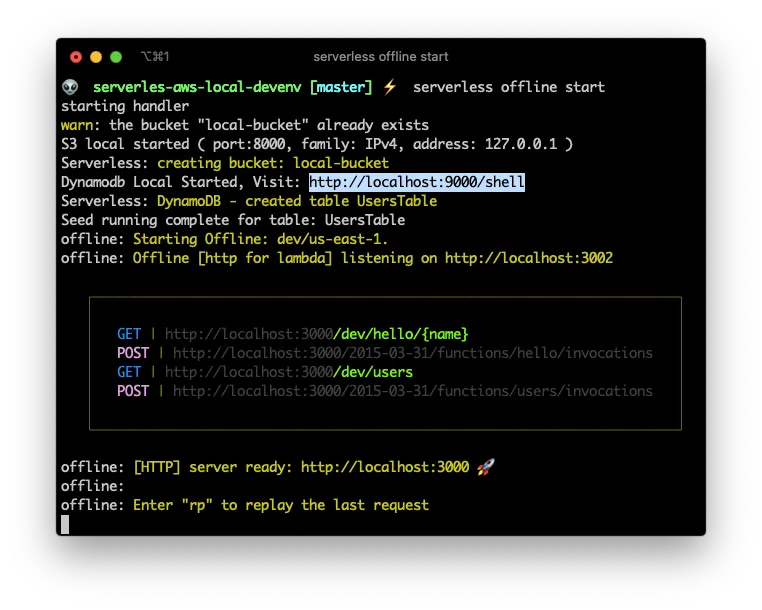Click the first blue GET method label

tap(129, 334)
